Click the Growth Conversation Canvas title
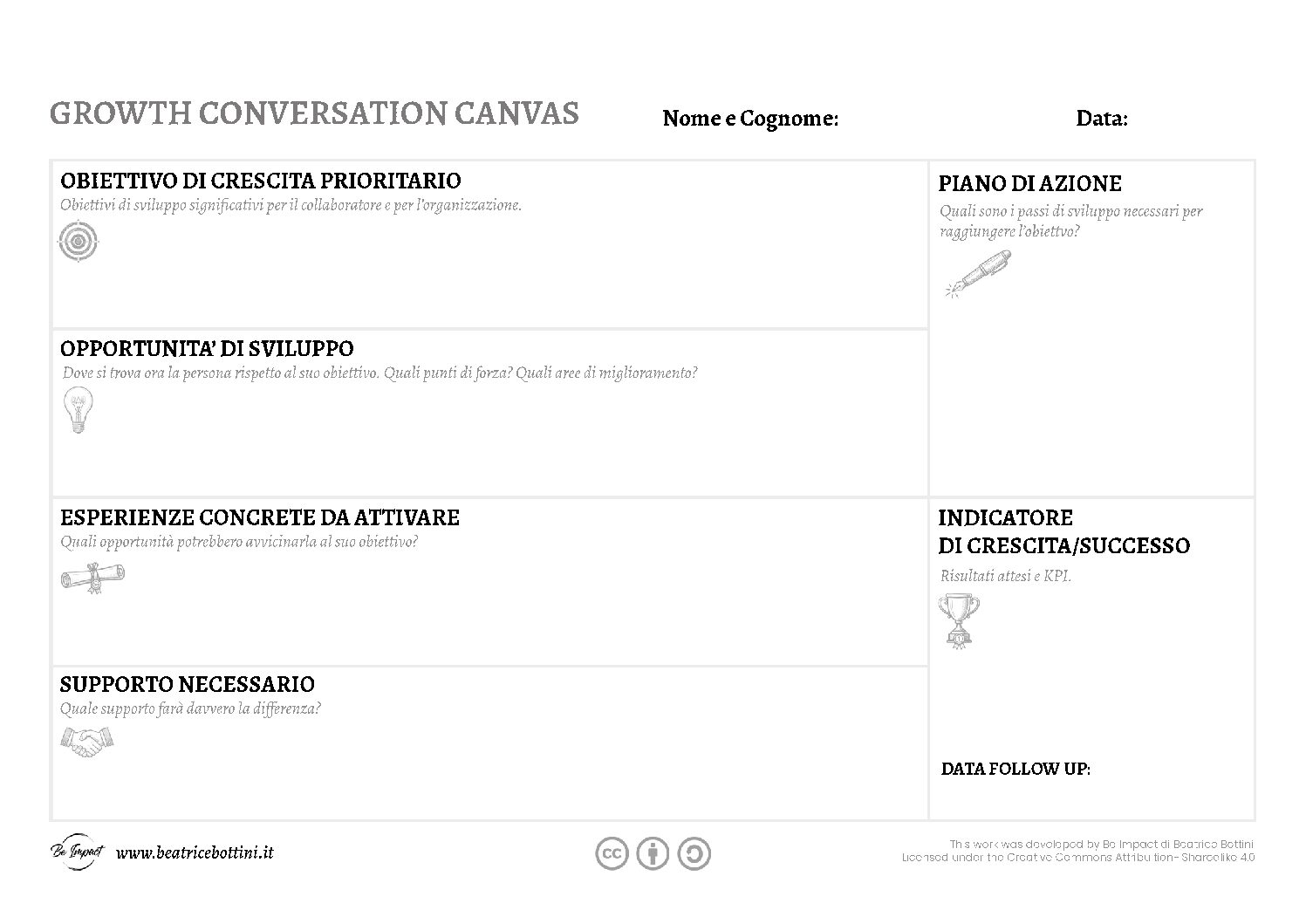Image resolution: width=1306 pixels, height=924 pixels. [314, 113]
